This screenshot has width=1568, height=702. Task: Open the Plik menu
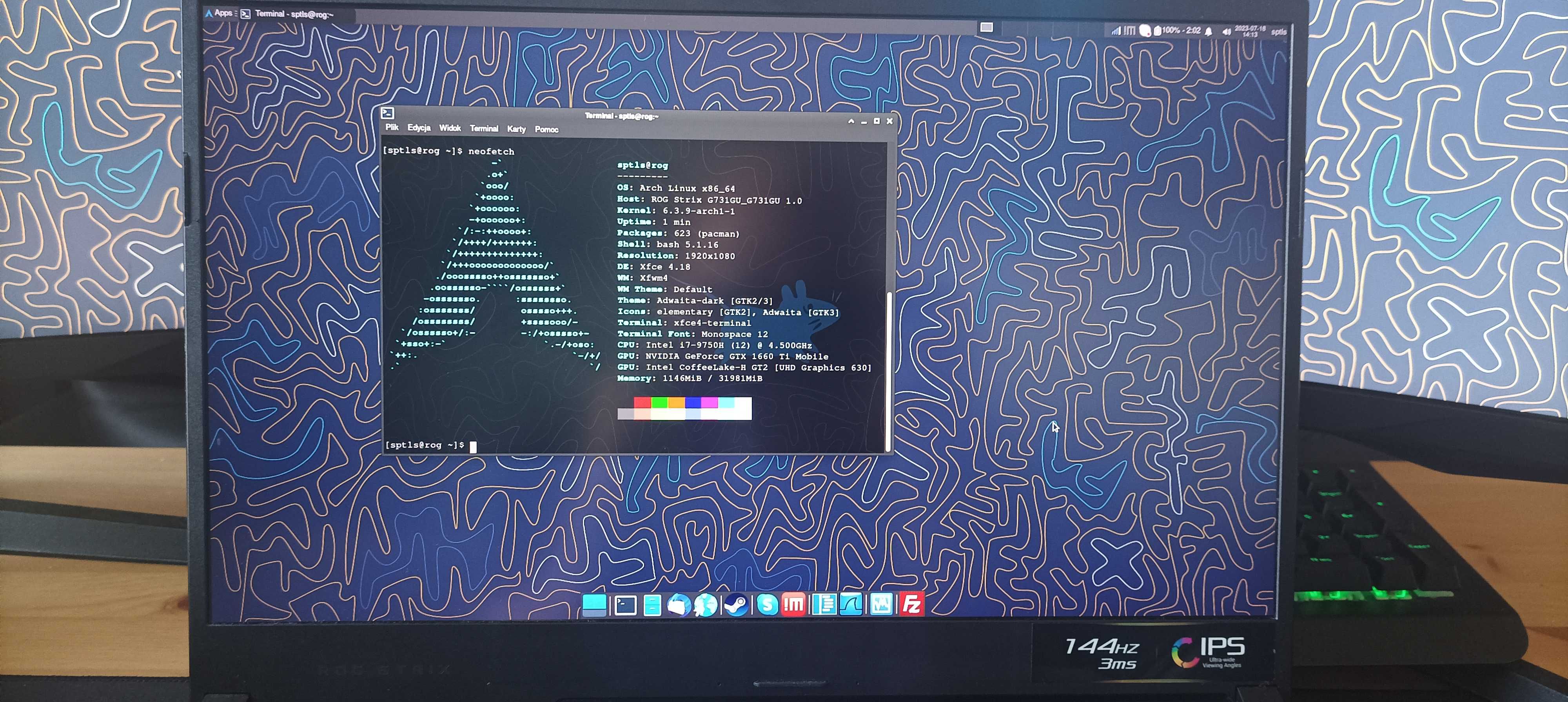point(392,127)
